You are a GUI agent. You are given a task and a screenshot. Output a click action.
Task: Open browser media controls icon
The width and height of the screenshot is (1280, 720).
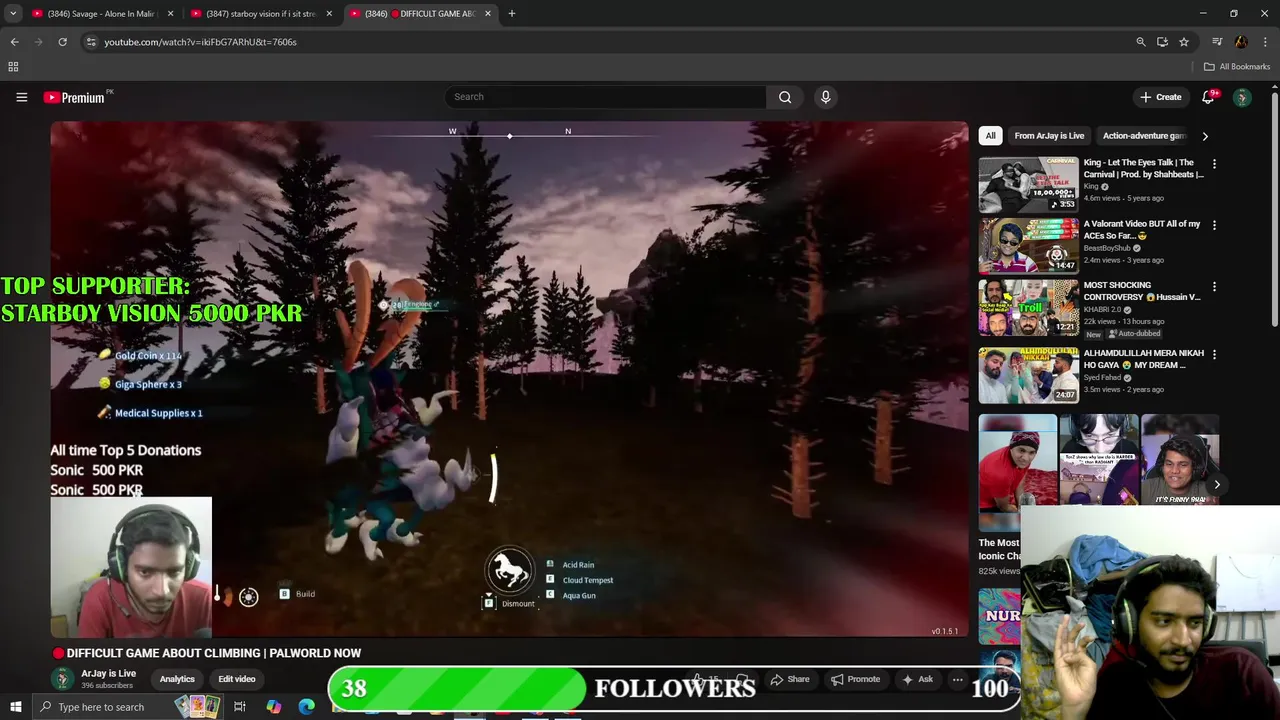1217,42
